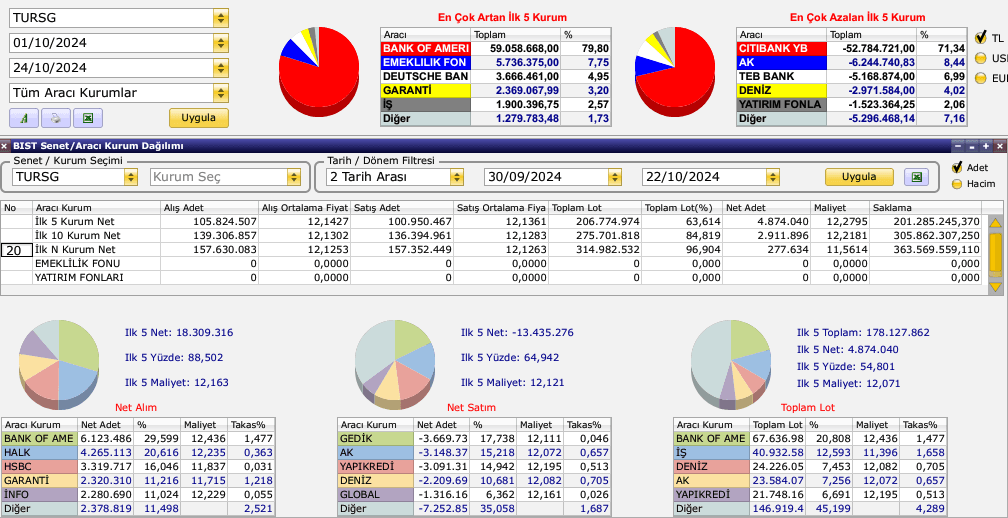Open the 30/09/2024 date dropdown

[x=614, y=177]
